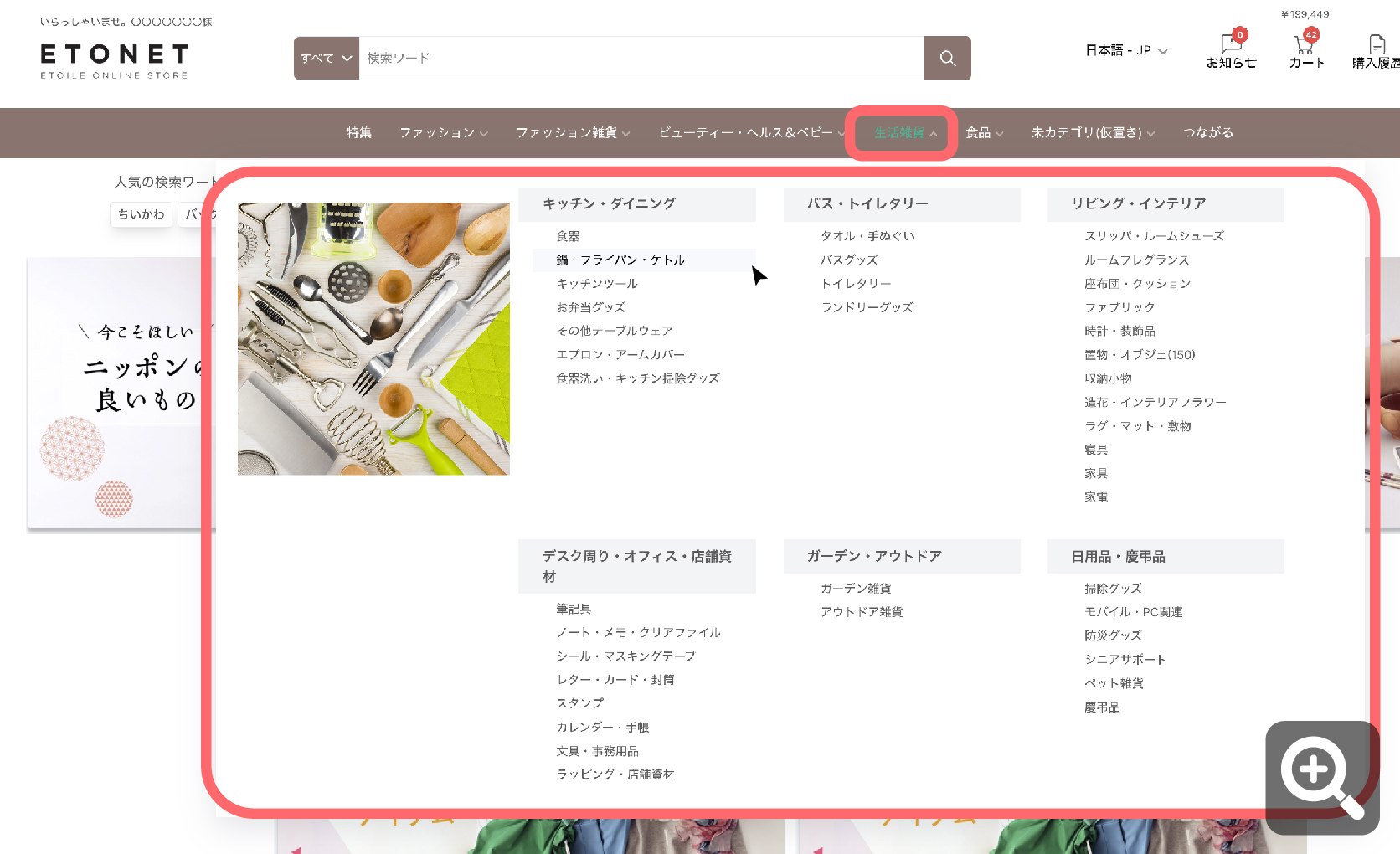Open the 購入履歴 purchase history icon
This screenshot has width=1400, height=854.
pos(1377,51)
